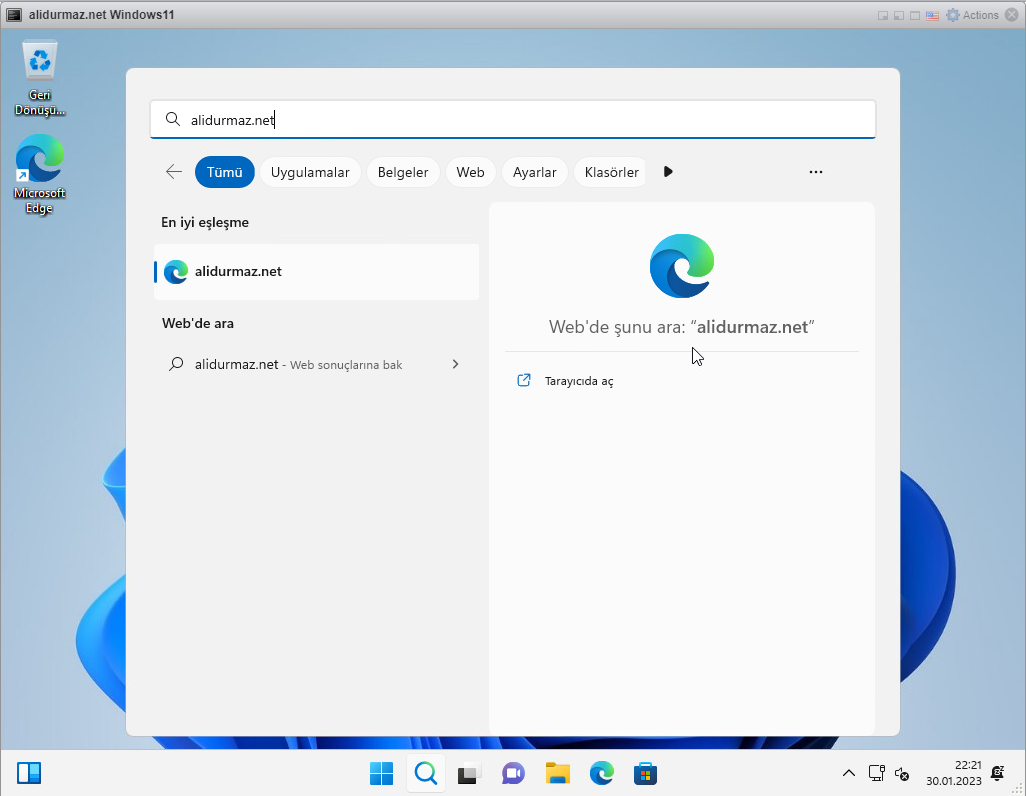The image size is (1026, 796).
Task: Open Tarayıcıda aç in the preview pane
Action: point(565,381)
